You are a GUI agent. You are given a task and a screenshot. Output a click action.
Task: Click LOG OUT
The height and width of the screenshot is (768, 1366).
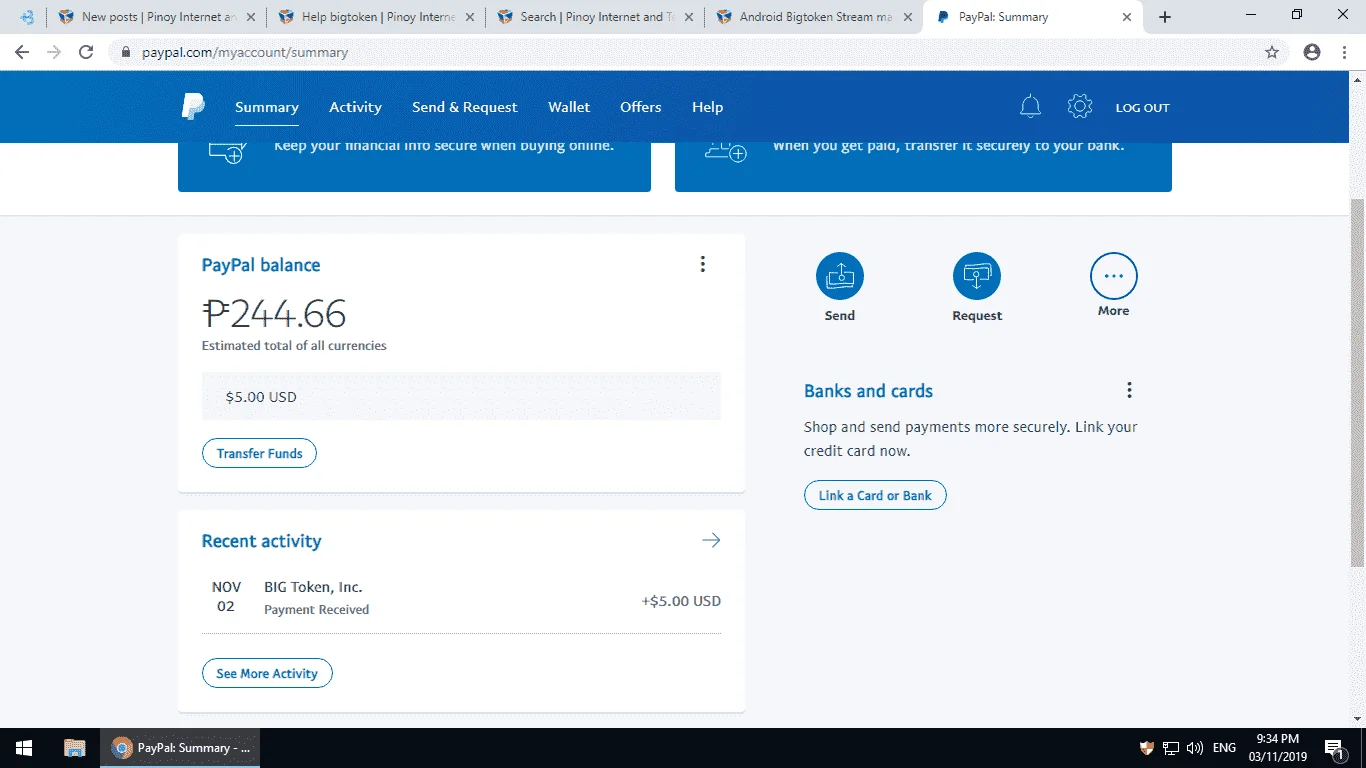click(x=1142, y=108)
